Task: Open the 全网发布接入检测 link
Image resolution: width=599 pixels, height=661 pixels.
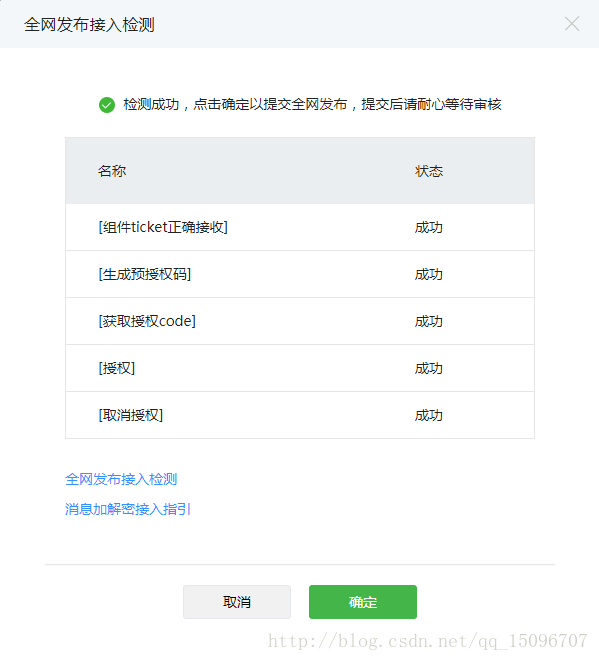Action: point(121,479)
